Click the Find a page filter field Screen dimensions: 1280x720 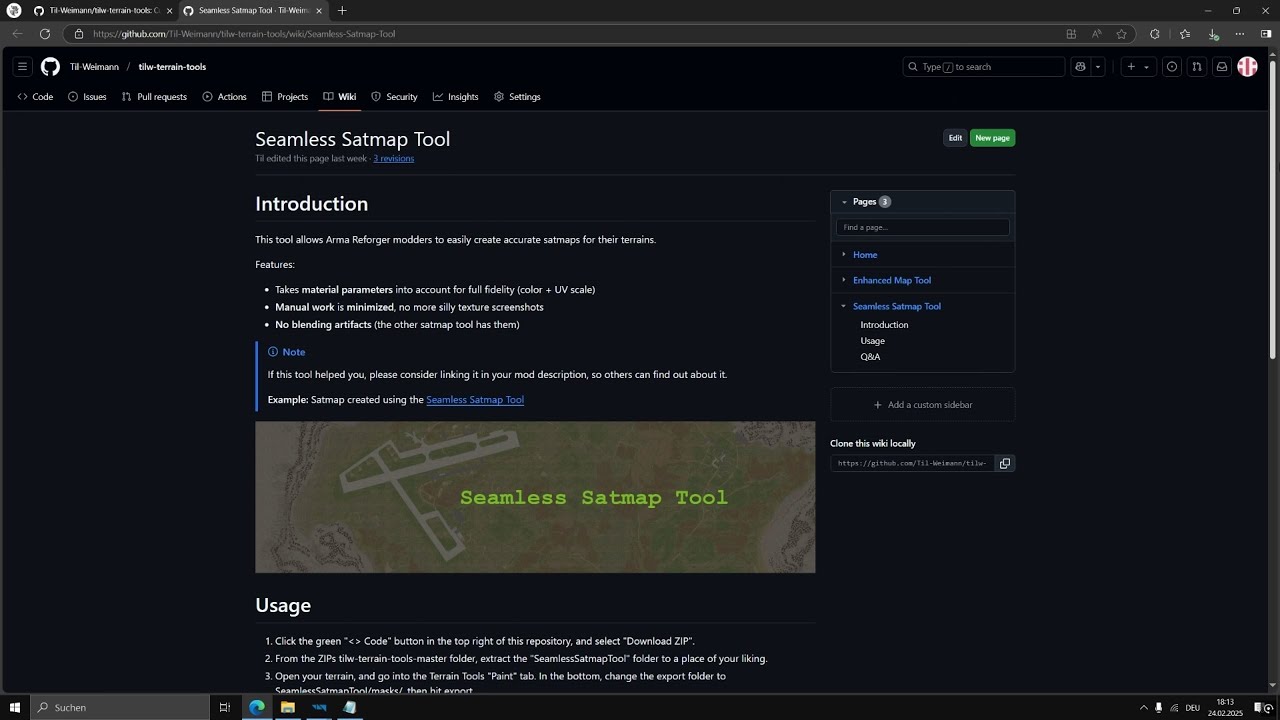922,227
